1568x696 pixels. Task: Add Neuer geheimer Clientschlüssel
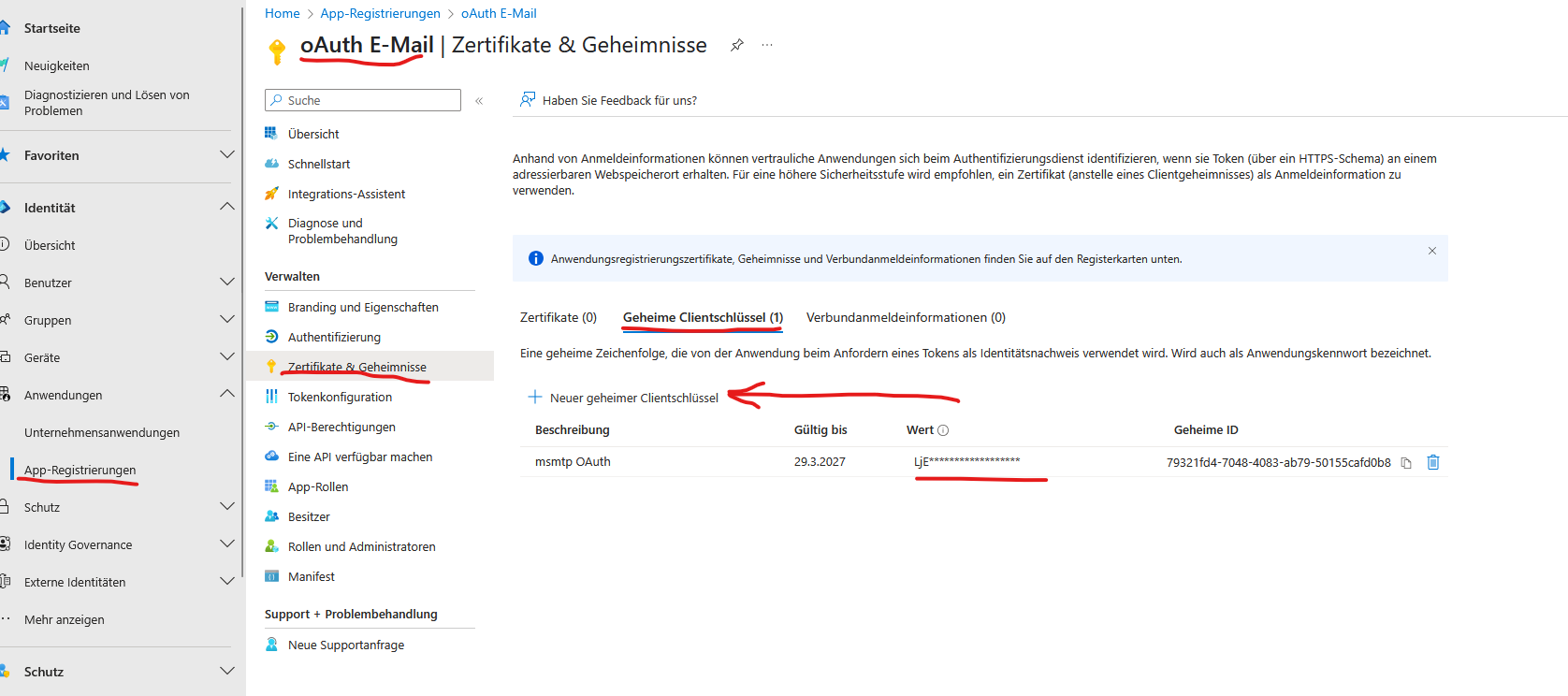point(624,398)
